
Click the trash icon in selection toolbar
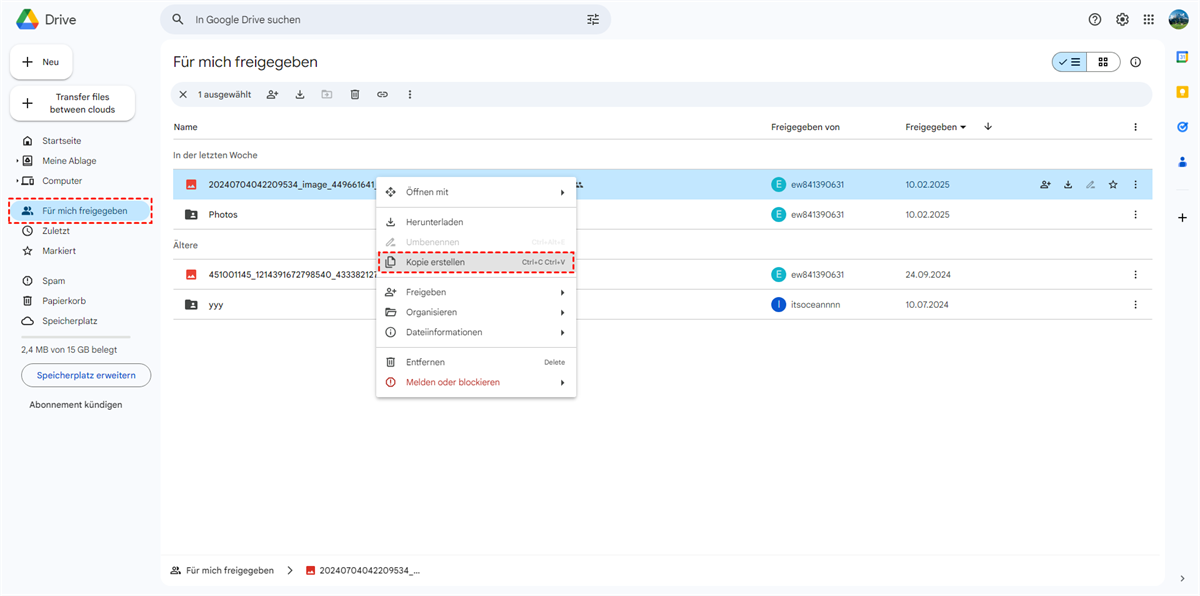[x=355, y=95]
